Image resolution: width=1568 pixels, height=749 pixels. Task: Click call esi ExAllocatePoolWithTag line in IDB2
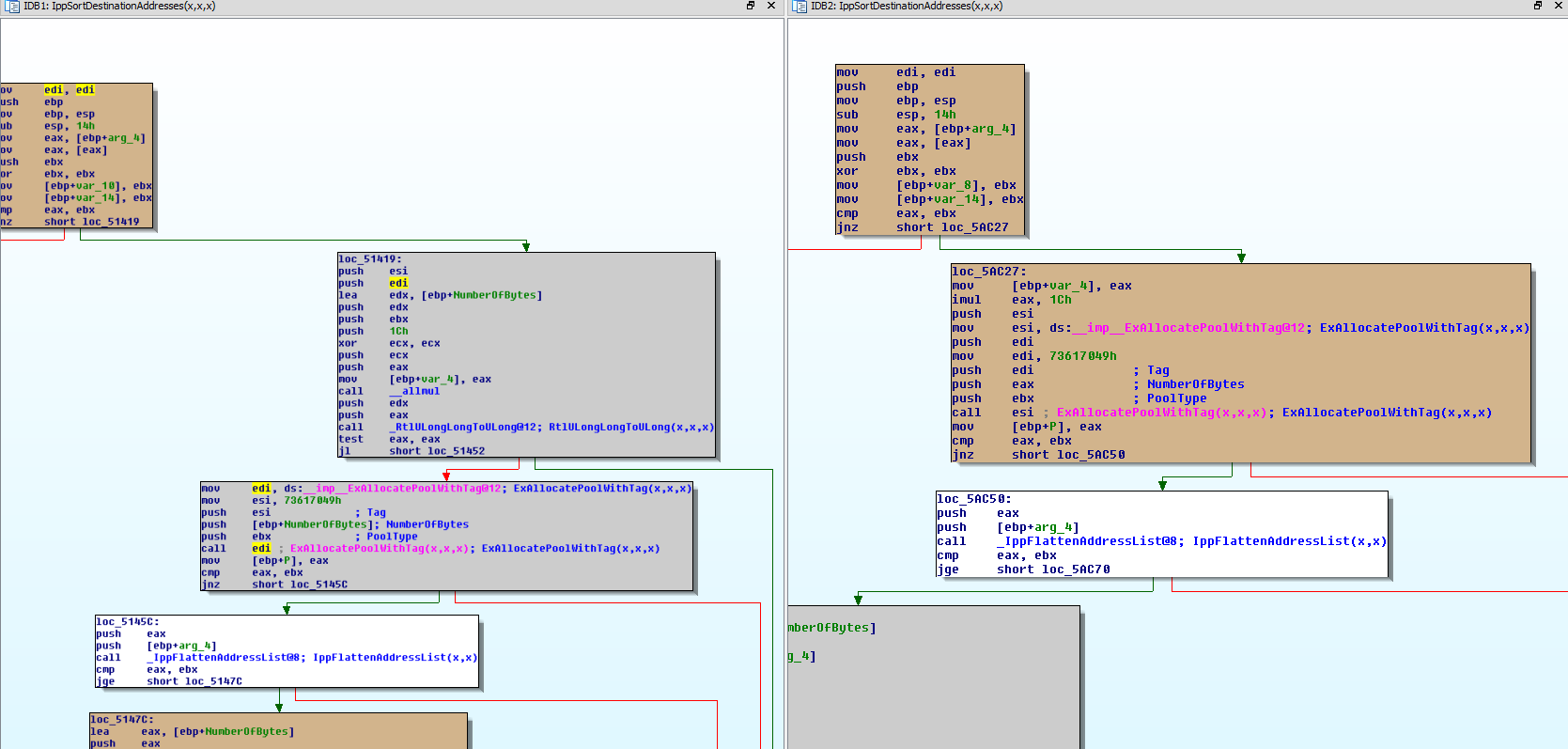pos(1221,413)
